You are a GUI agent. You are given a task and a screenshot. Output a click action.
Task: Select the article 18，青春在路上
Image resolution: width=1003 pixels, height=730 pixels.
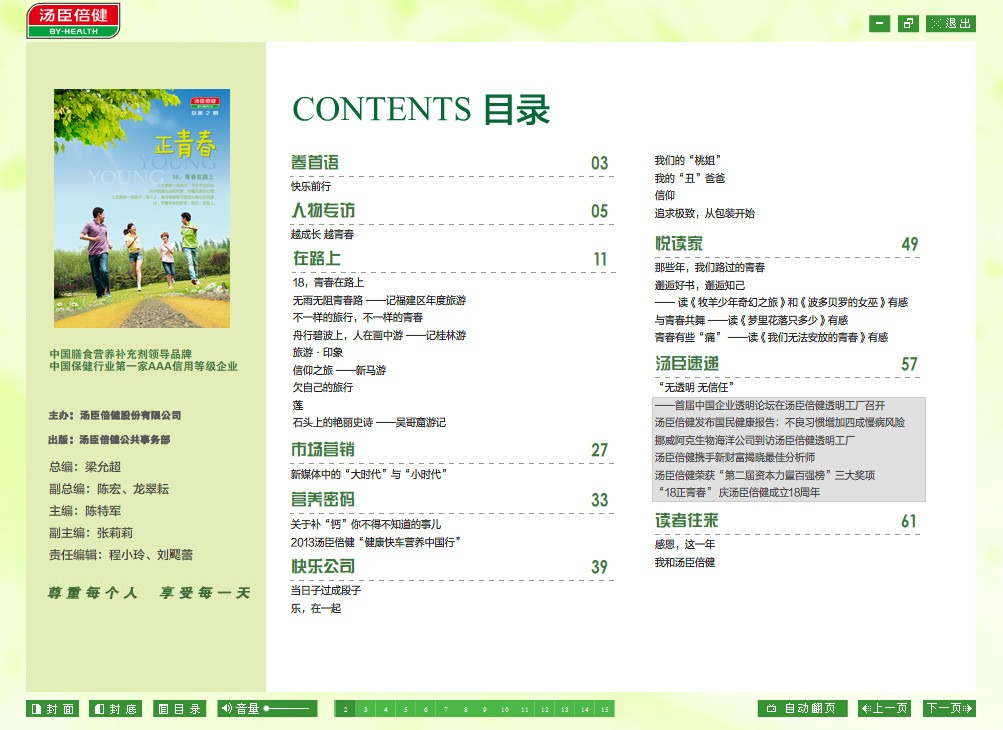coord(328,282)
